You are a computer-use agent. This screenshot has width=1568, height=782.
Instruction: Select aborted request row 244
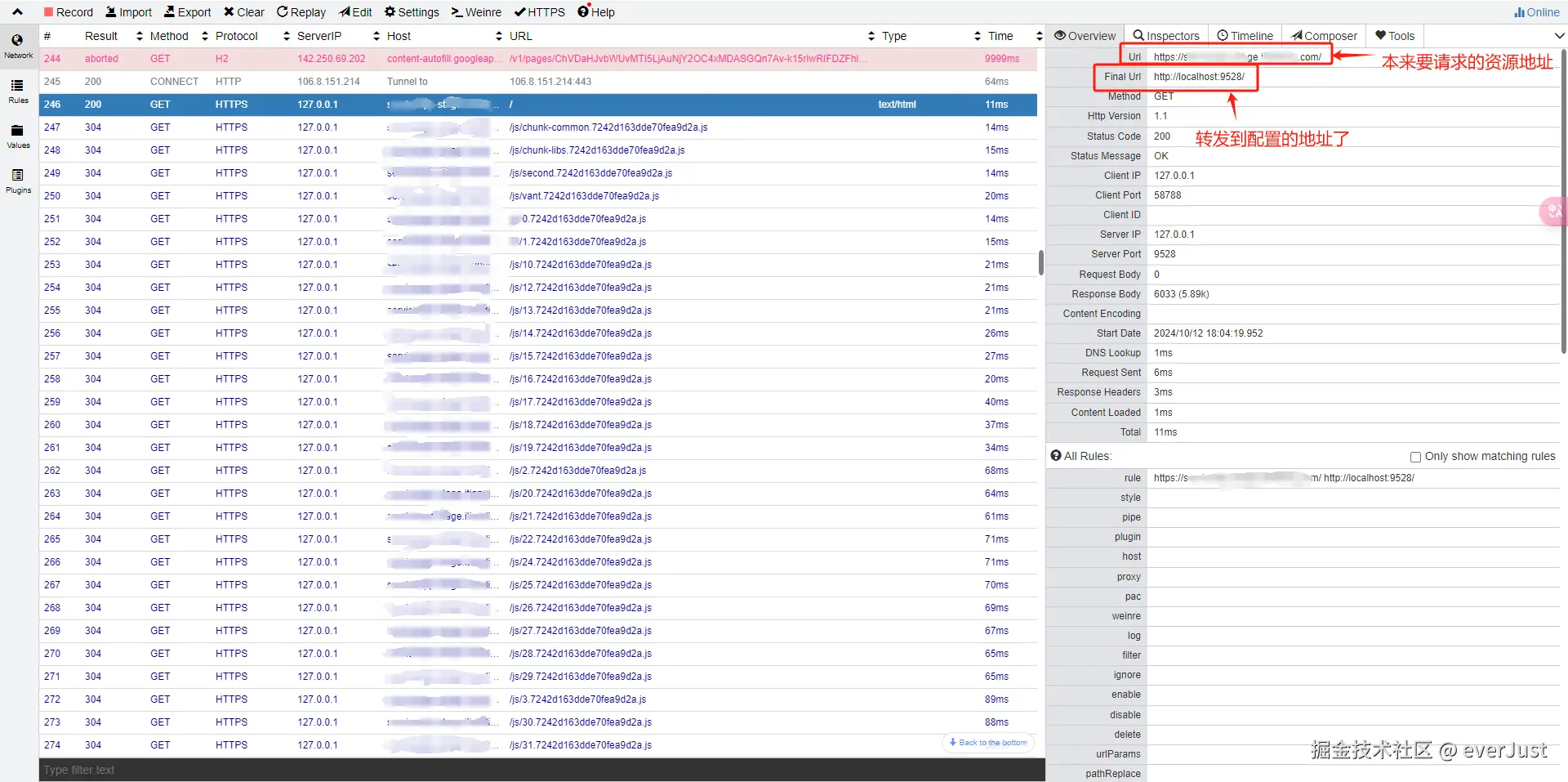pos(538,59)
